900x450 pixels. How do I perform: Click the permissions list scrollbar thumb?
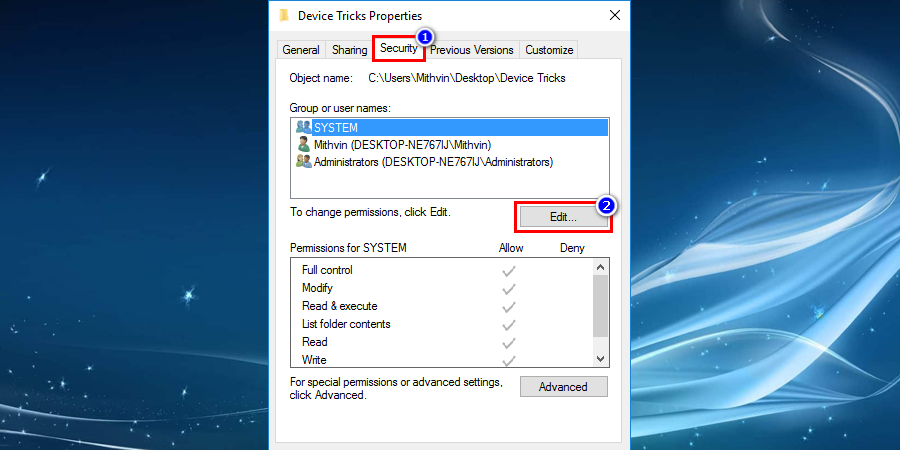(x=600, y=306)
